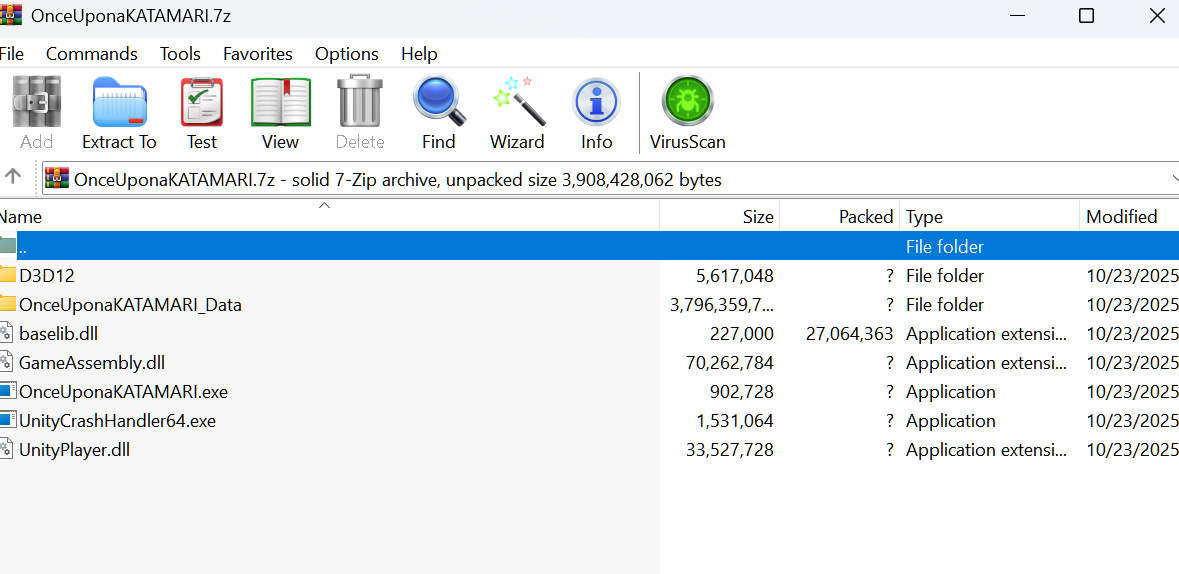Go up one level arrow
The width and height of the screenshot is (1179, 574).
tap(13, 177)
